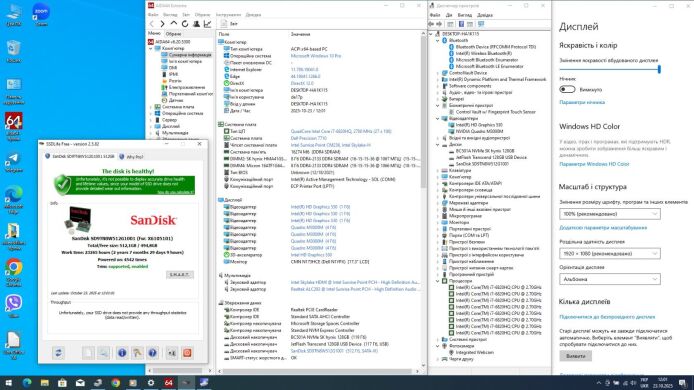Open Mail app from taskbar
The image size is (694, 390).
80,382
